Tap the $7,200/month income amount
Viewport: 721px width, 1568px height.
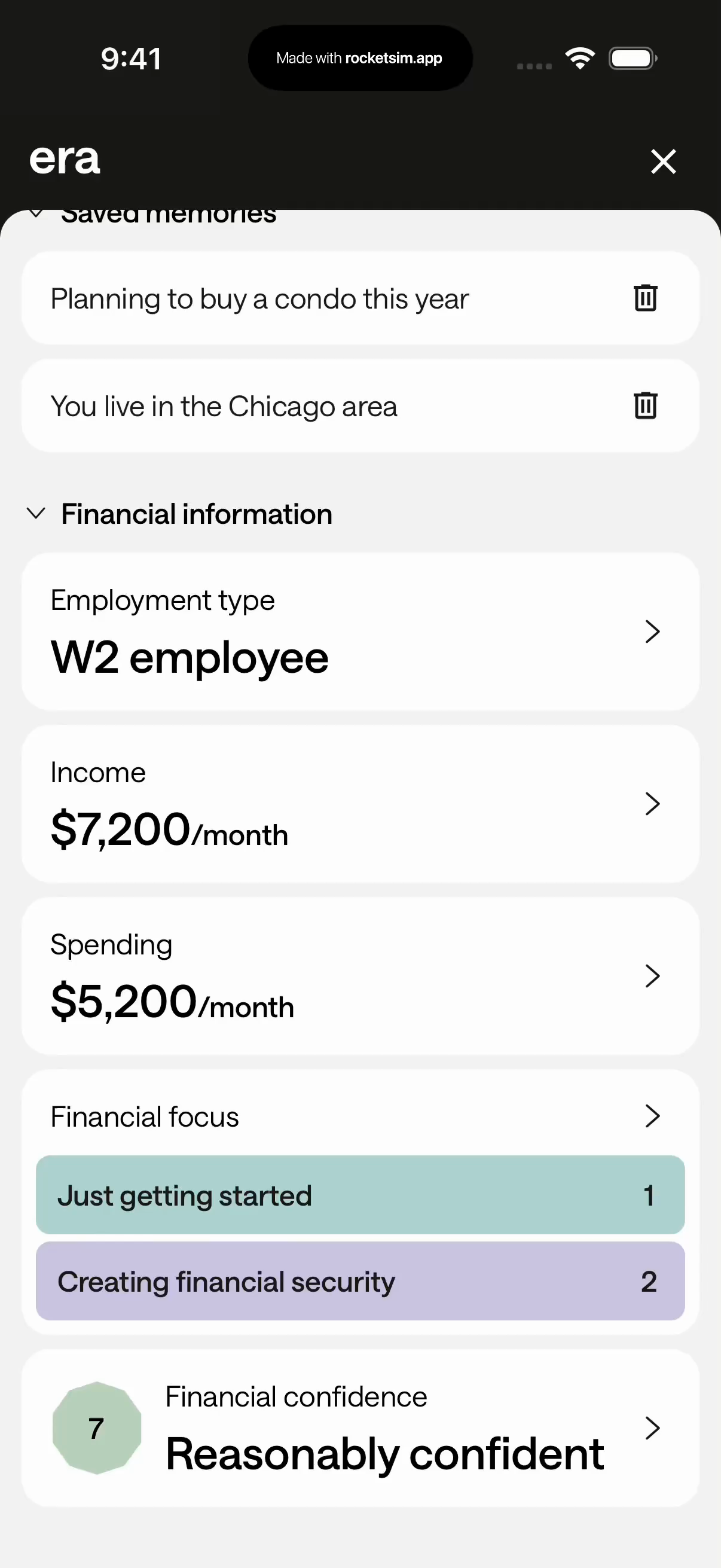click(169, 830)
